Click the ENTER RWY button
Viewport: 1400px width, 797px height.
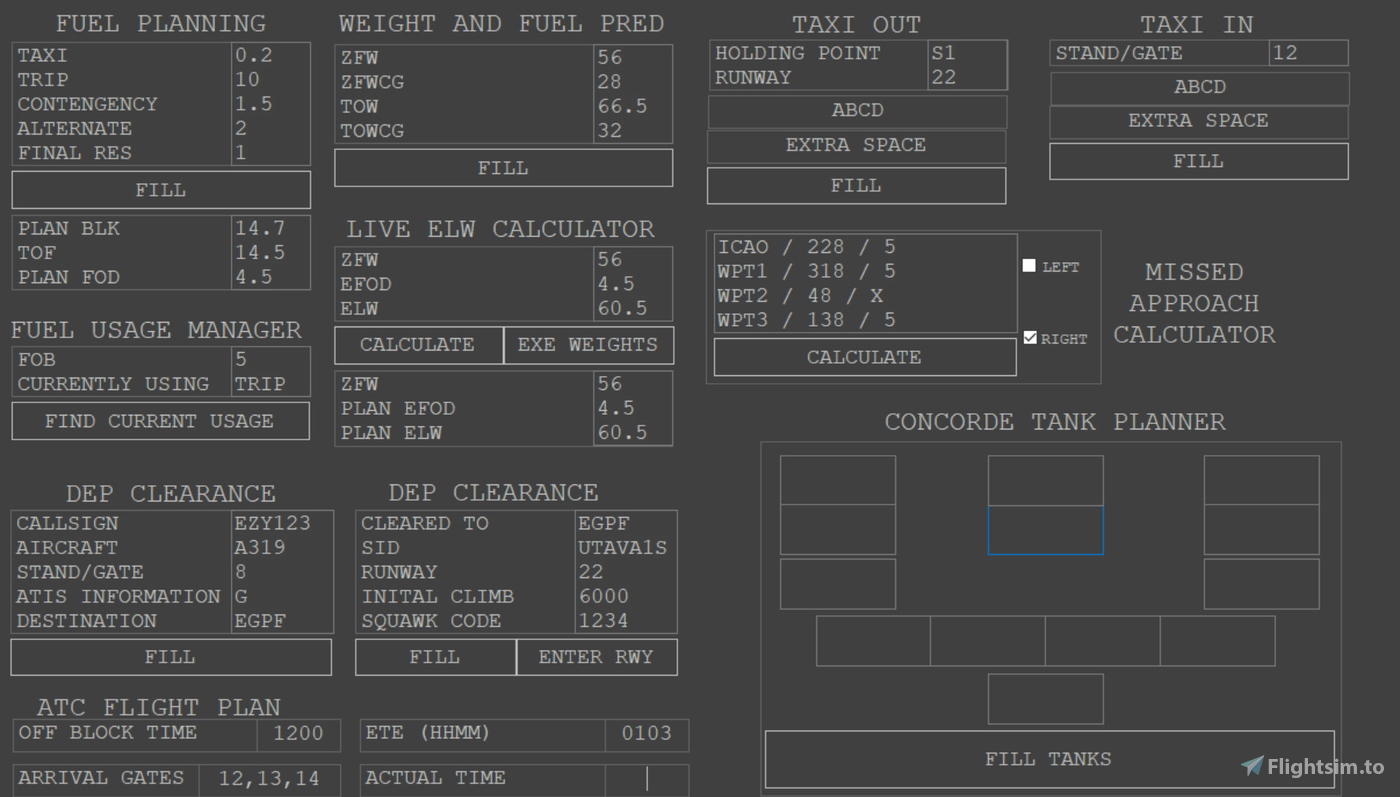pos(597,657)
